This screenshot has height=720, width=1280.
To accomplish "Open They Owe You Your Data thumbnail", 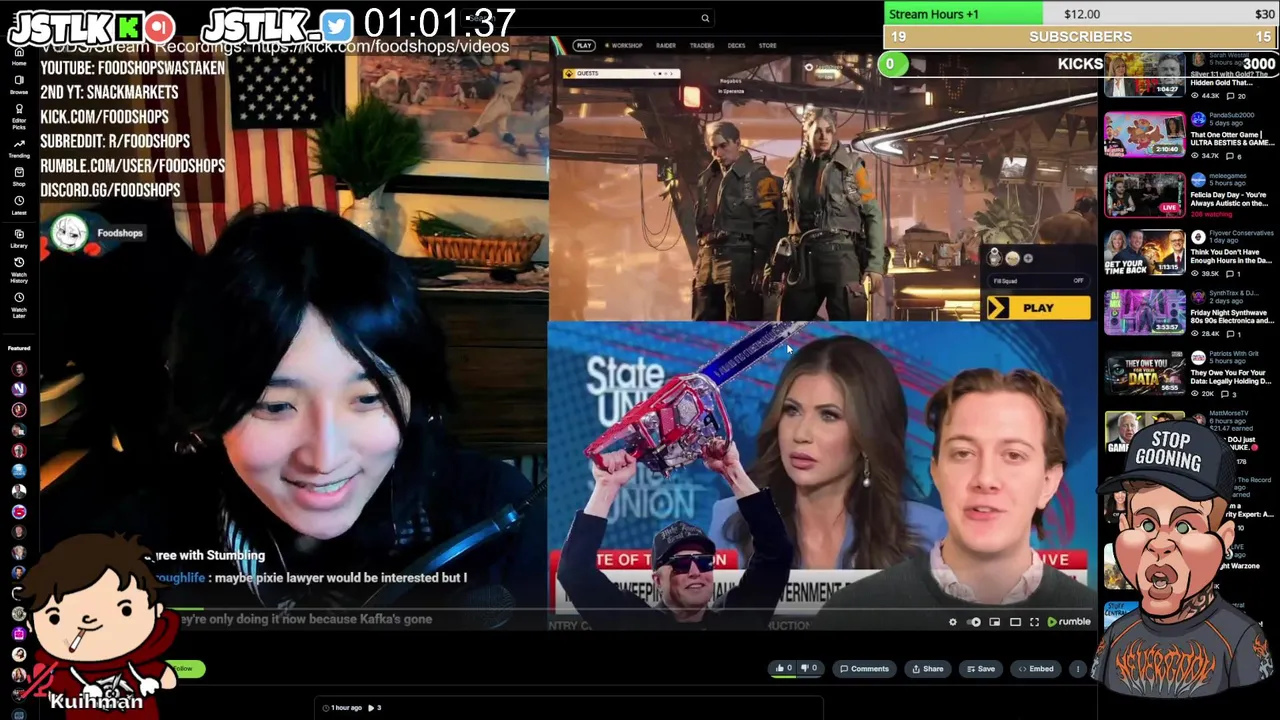I will coord(1144,373).
